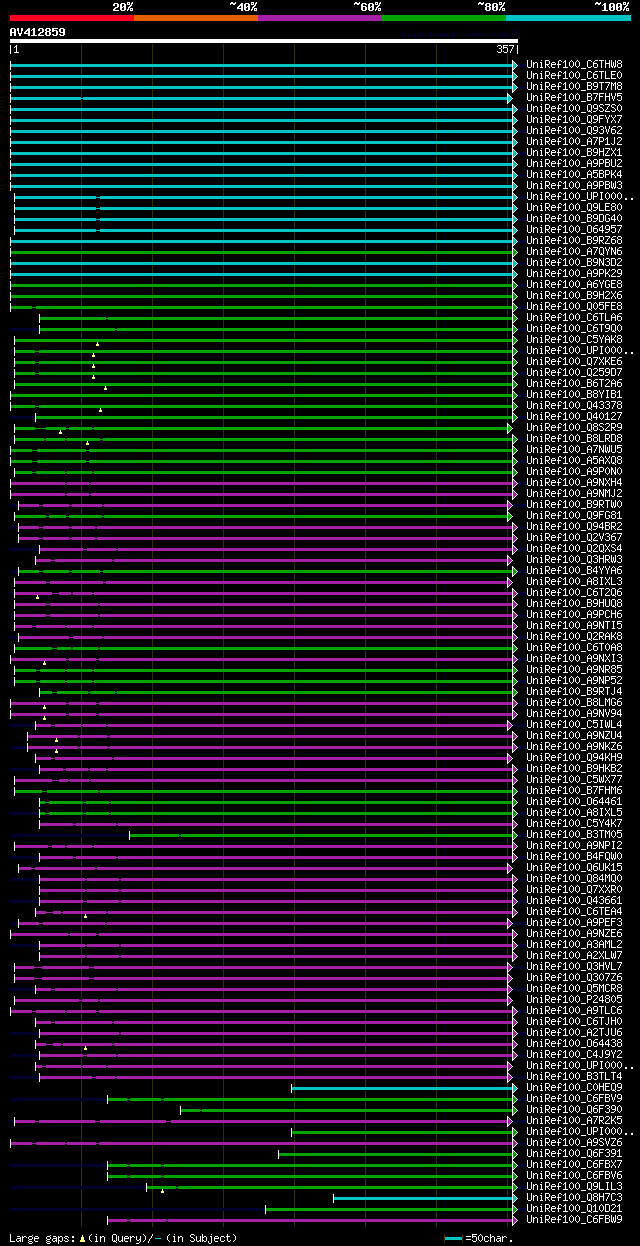Select the UniRef100_A9NXH4 label
Viewport: 640px width, 1246px height.
point(575,482)
